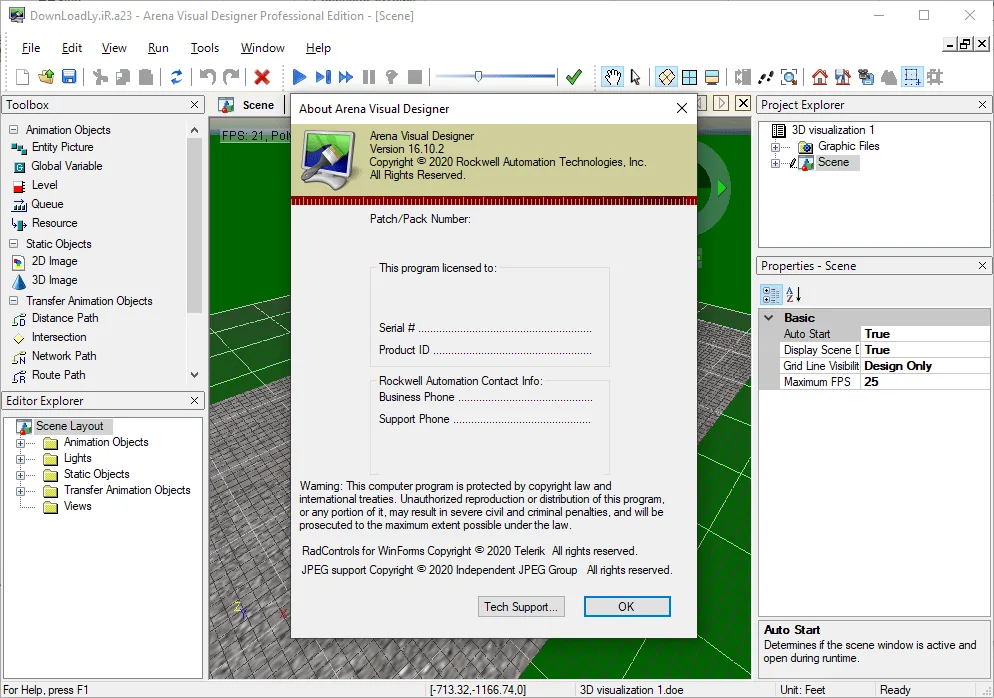Open the Run menu
The height and width of the screenshot is (698, 994).
[158, 48]
